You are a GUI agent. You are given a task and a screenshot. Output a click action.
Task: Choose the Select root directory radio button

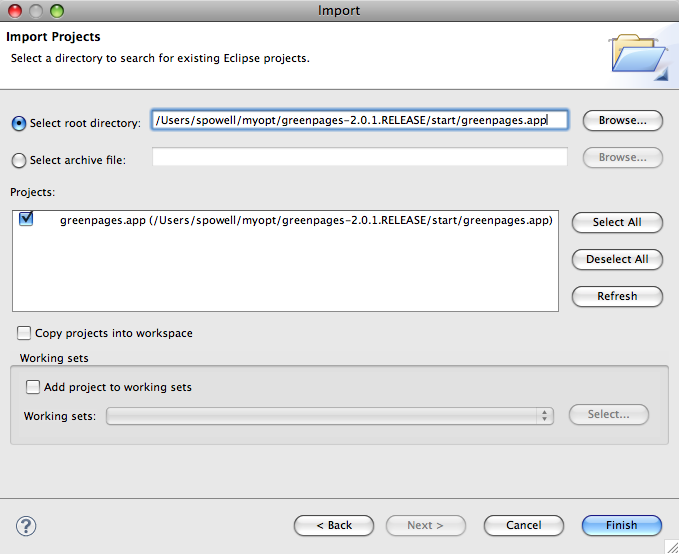[x=19, y=123]
